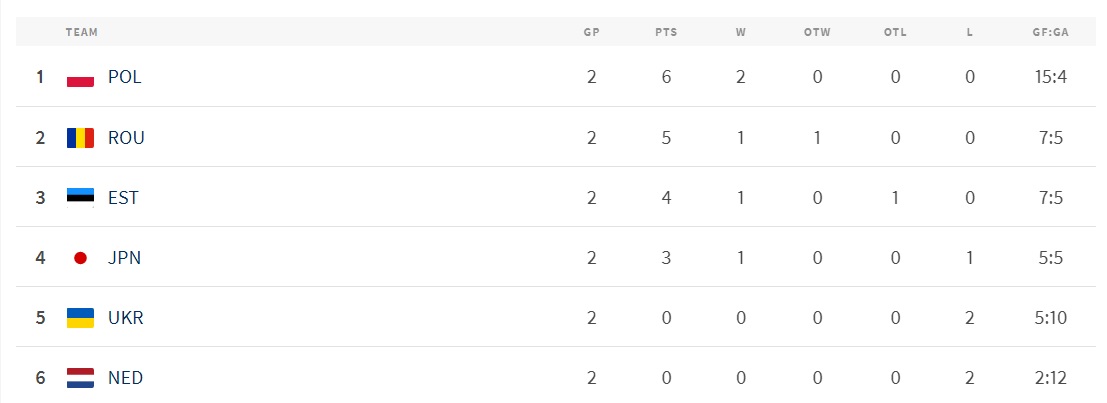
Task: Click the GP column header
Action: (591, 32)
